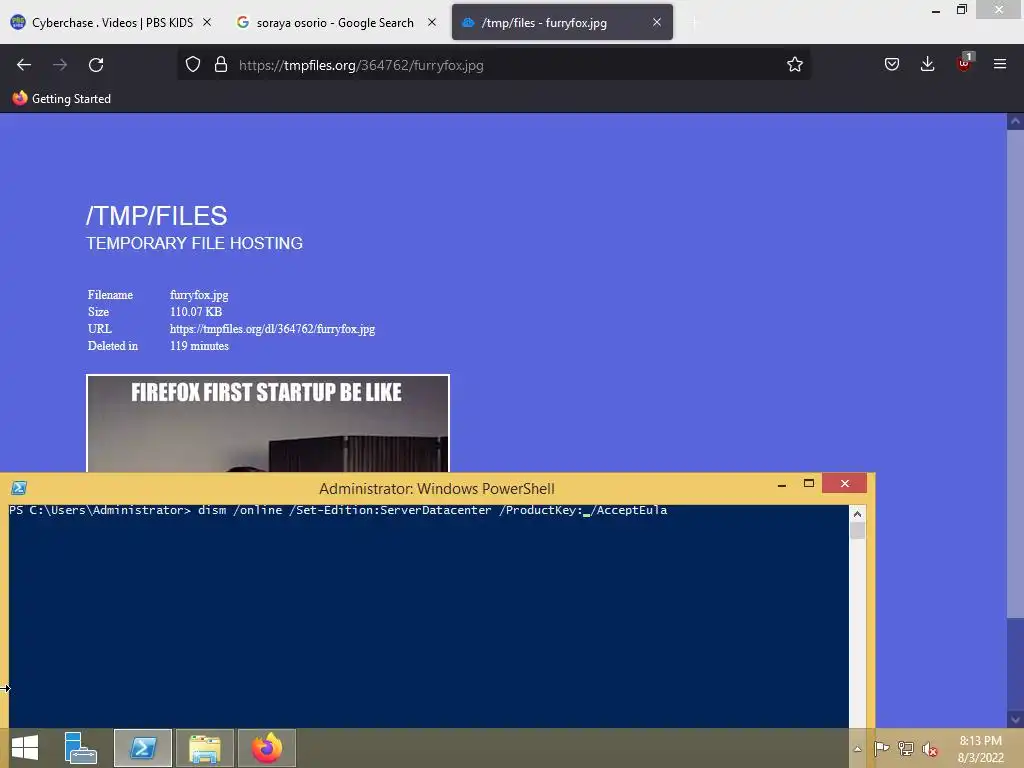Click the network tray icon

coord(906,748)
